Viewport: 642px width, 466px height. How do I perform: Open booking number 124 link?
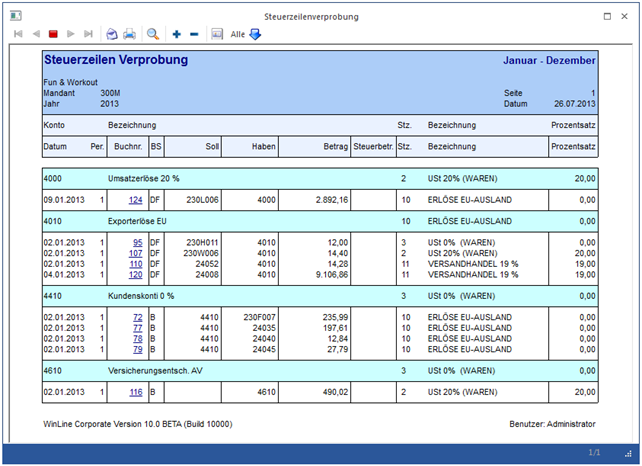pos(135,200)
